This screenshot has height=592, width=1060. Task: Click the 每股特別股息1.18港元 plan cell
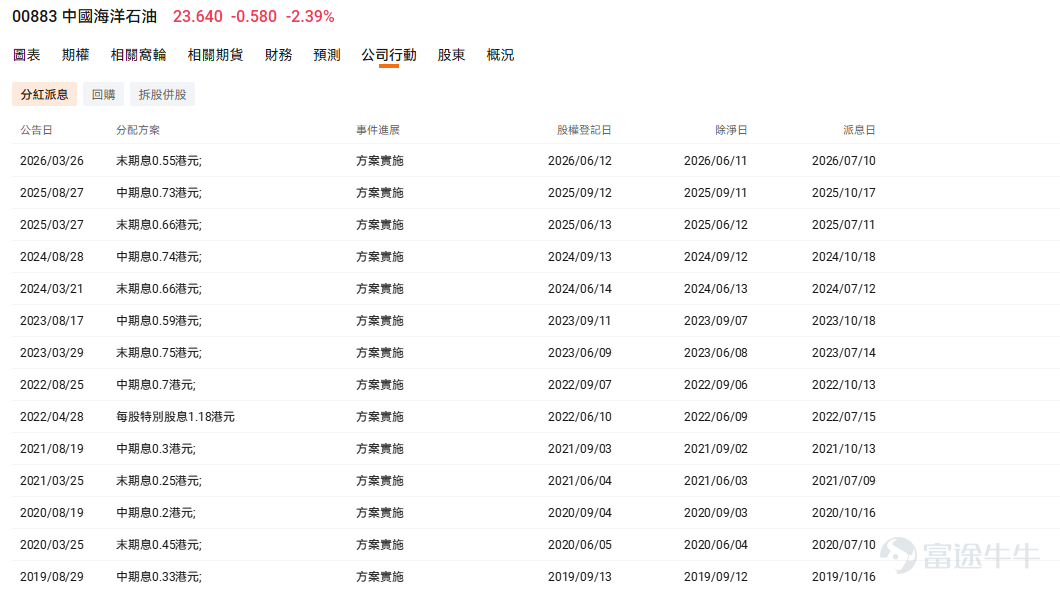coord(176,416)
